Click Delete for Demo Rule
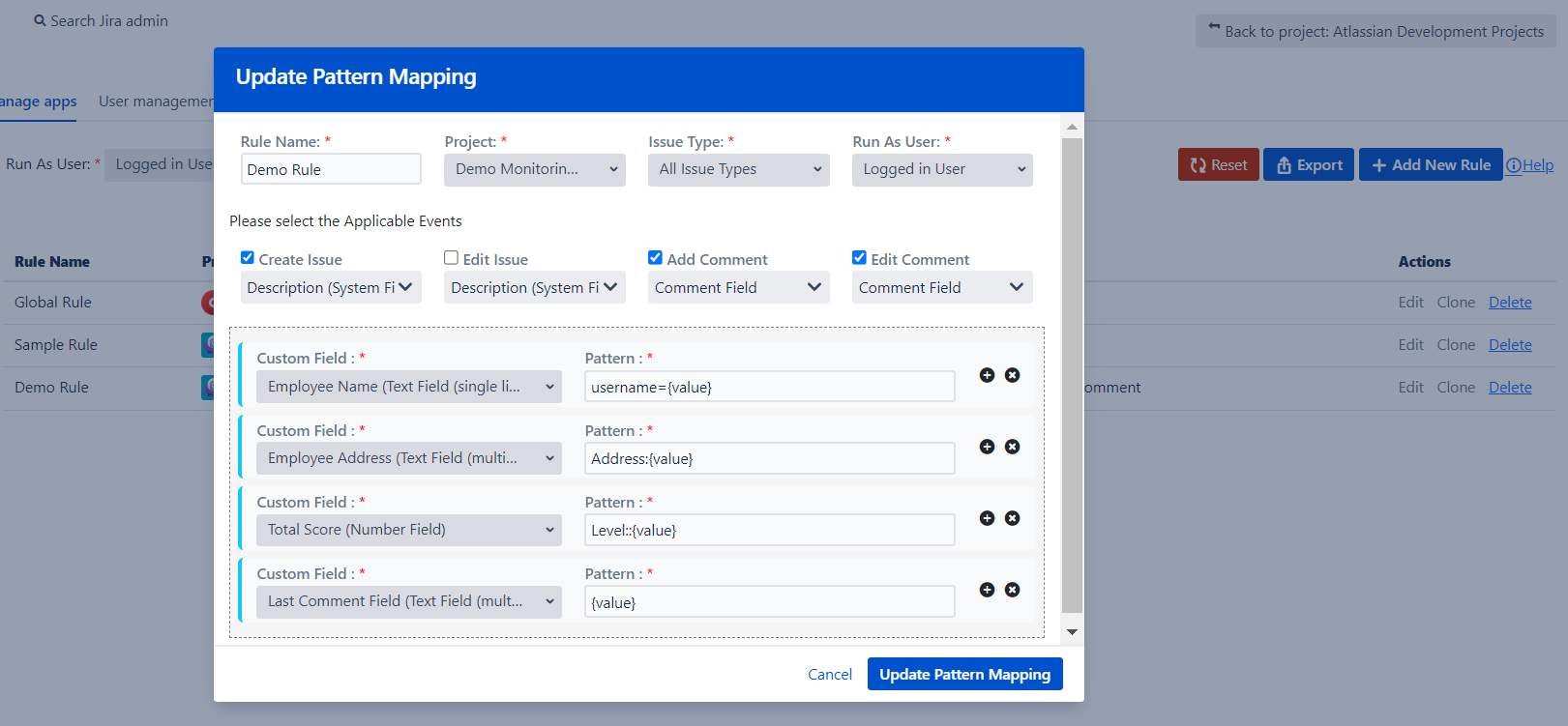1568x726 pixels. pyautogui.click(x=1510, y=388)
